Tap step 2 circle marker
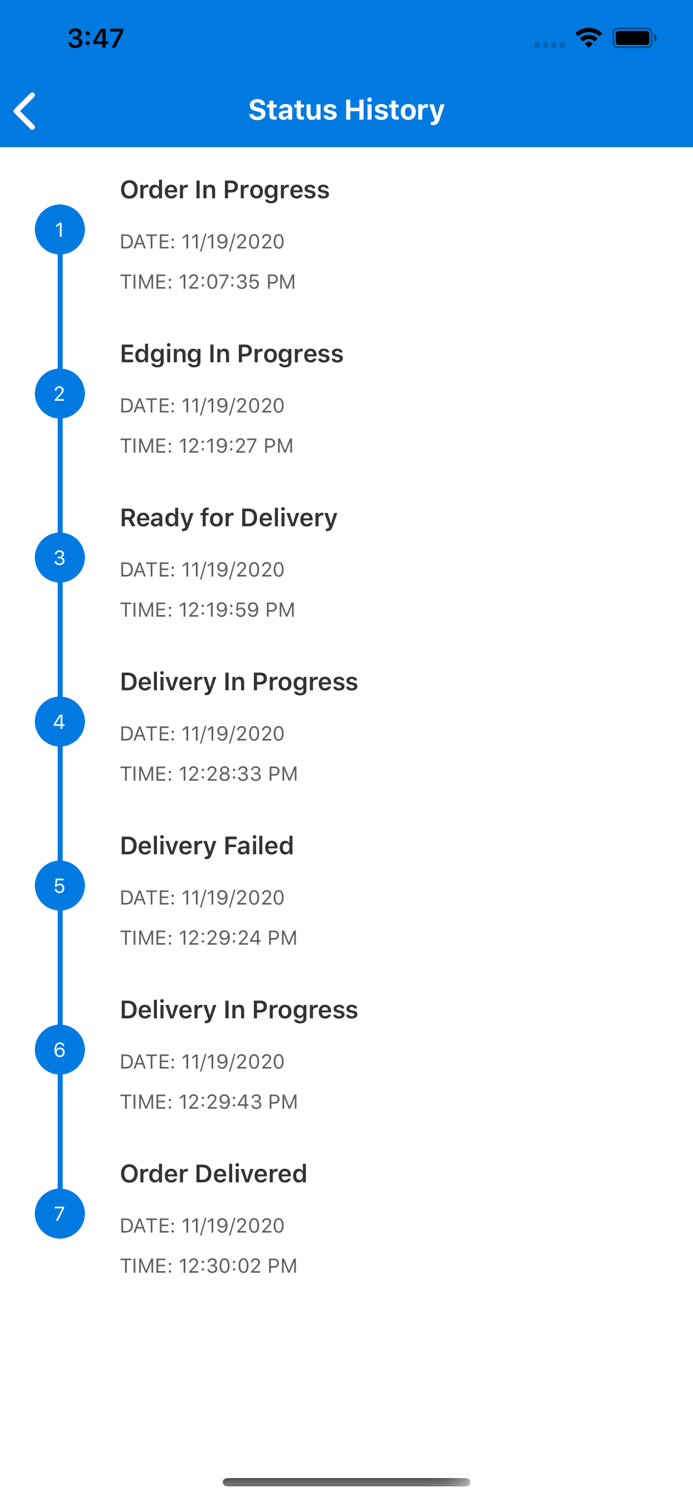The width and height of the screenshot is (693, 1500). (60, 394)
